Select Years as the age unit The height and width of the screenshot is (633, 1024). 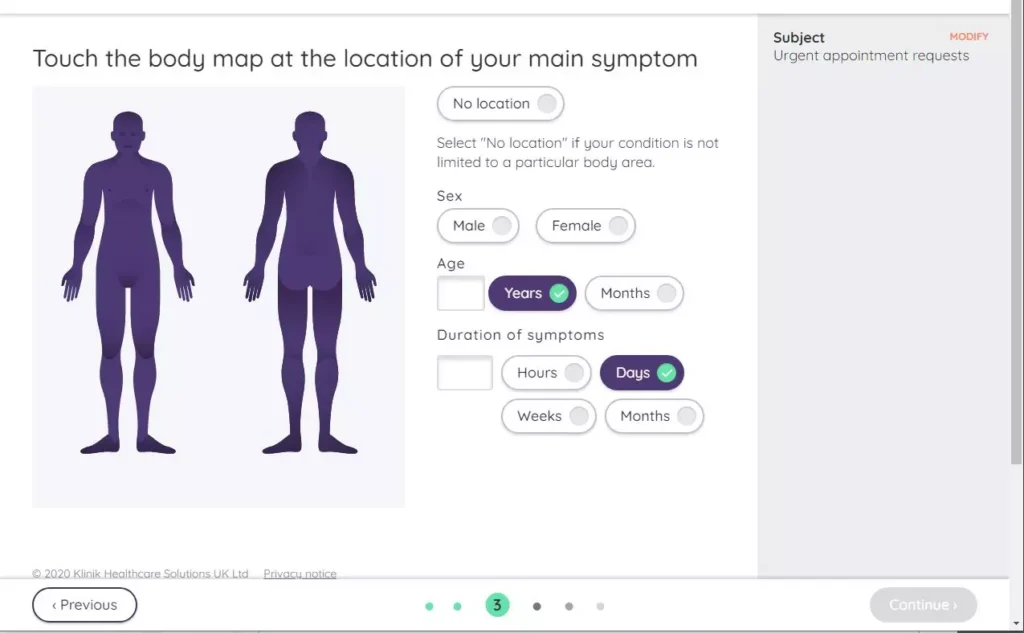click(532, 293)
